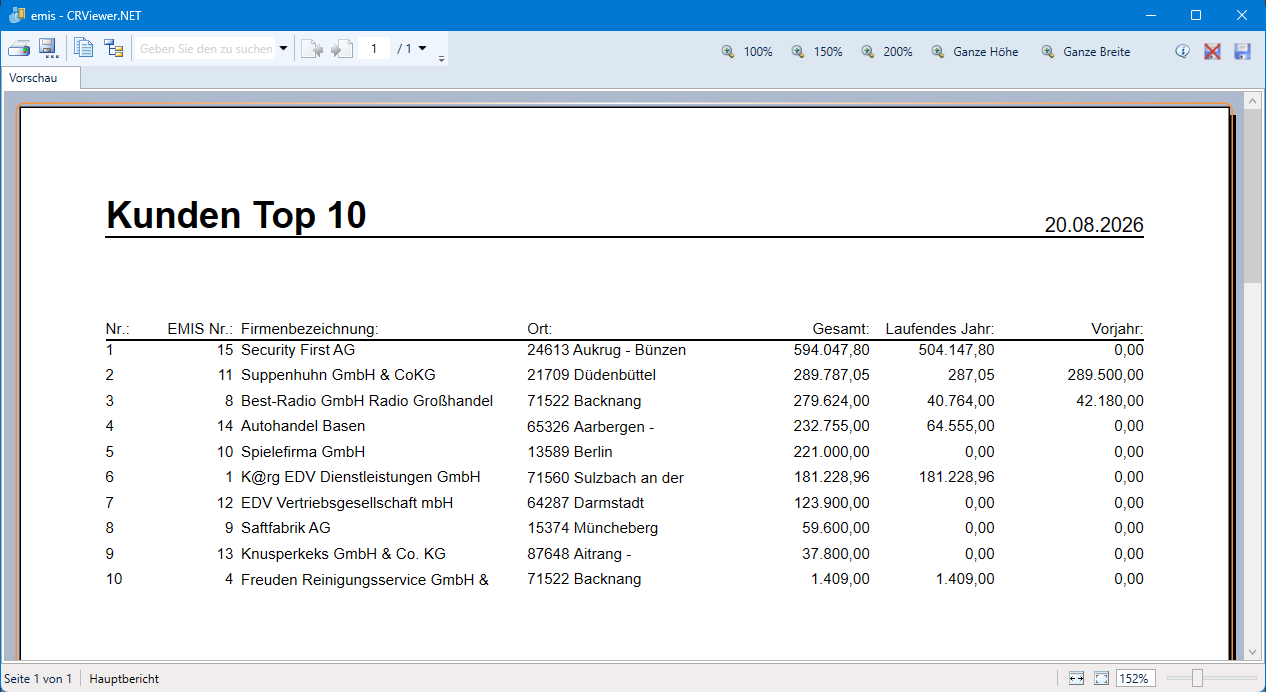Click location '13589 Berlin'
This screenshot has width=1266, height=692.
point(569,452)
